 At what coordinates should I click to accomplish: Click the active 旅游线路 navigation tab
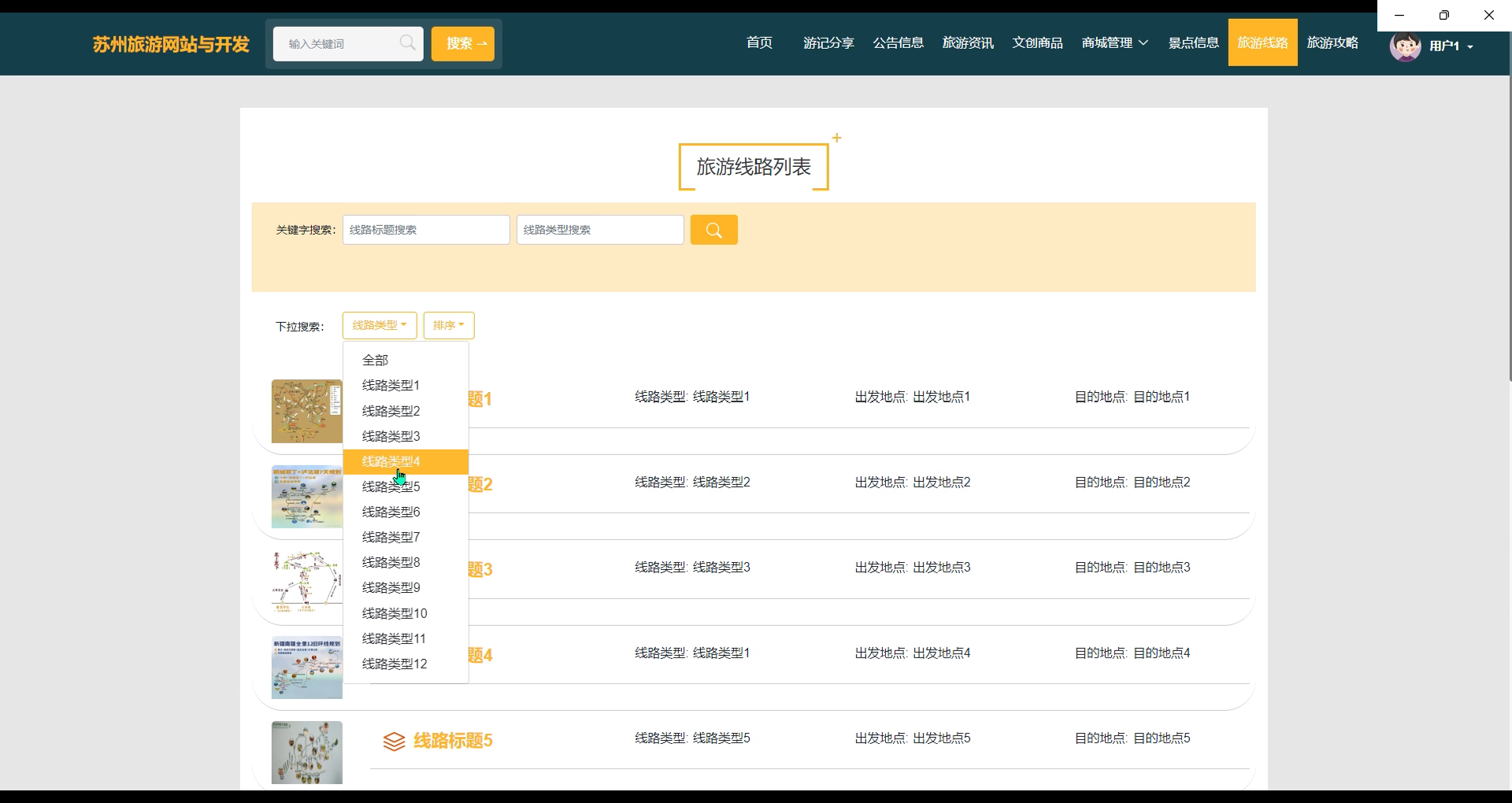click(x=1262, y=43)
